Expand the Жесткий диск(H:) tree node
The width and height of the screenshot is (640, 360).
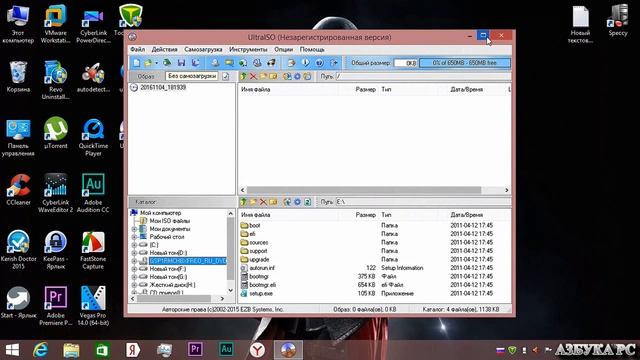pyautogui.click(x=134, y=285)
